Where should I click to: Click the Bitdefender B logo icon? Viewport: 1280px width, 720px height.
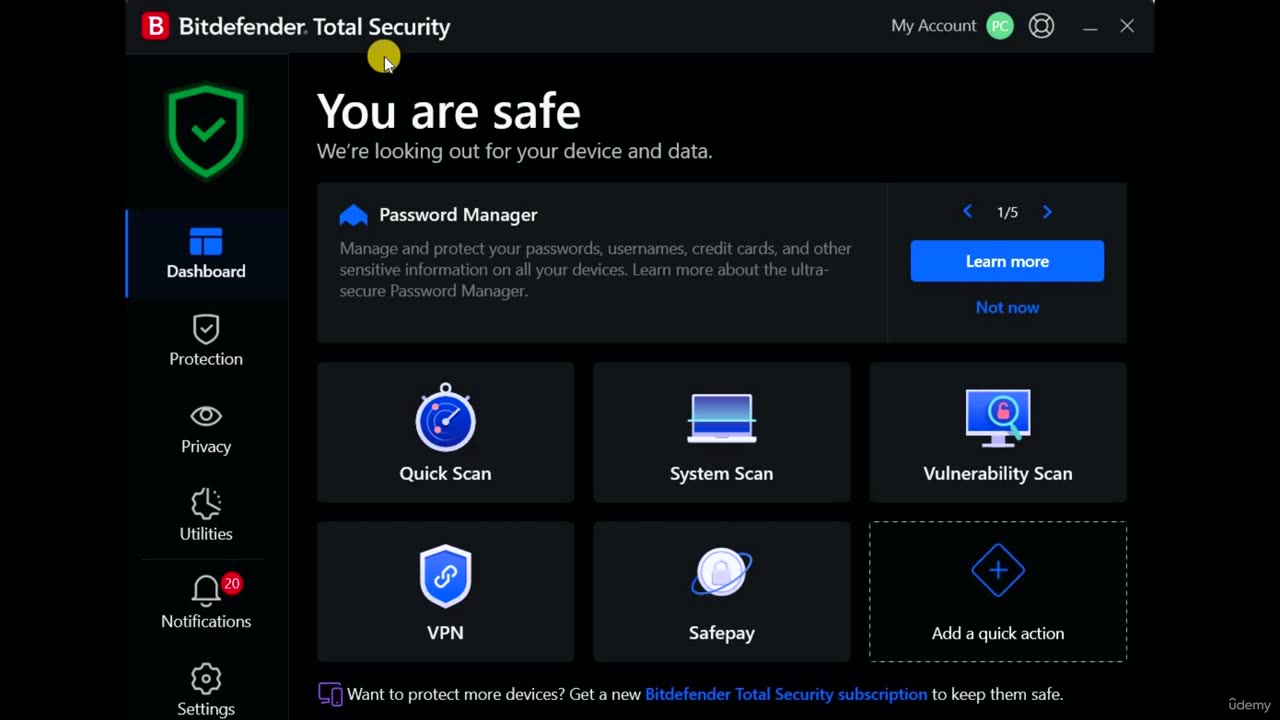pyautogui.click(x=155, y=26)
